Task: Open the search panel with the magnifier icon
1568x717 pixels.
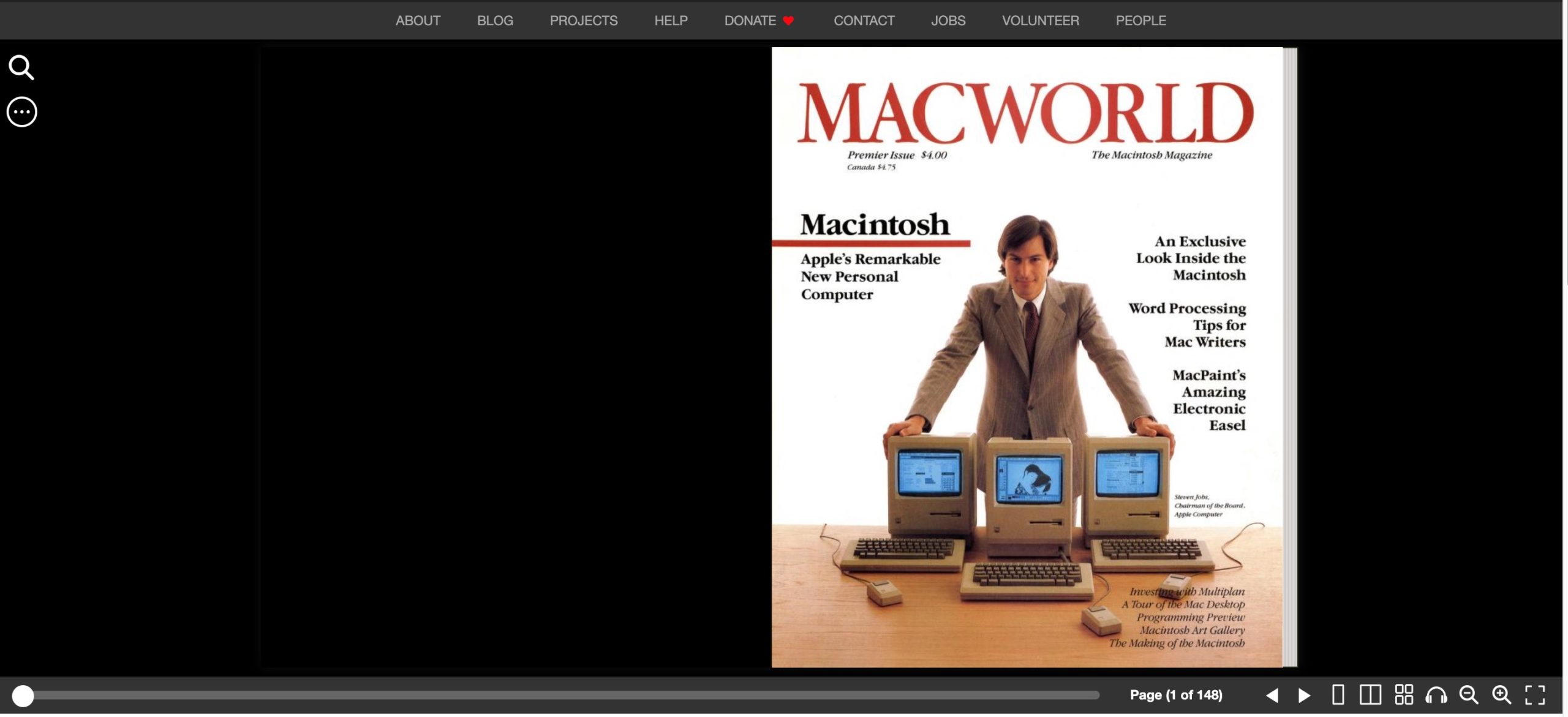Action: pos(21,67)
